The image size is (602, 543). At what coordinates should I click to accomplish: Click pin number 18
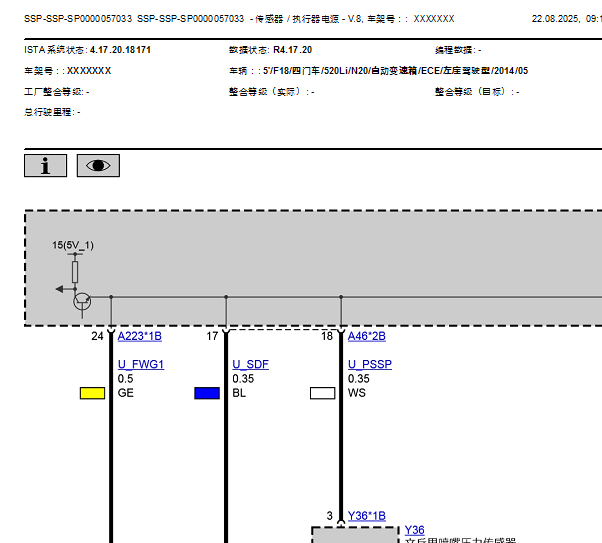[x=327, y=336]
